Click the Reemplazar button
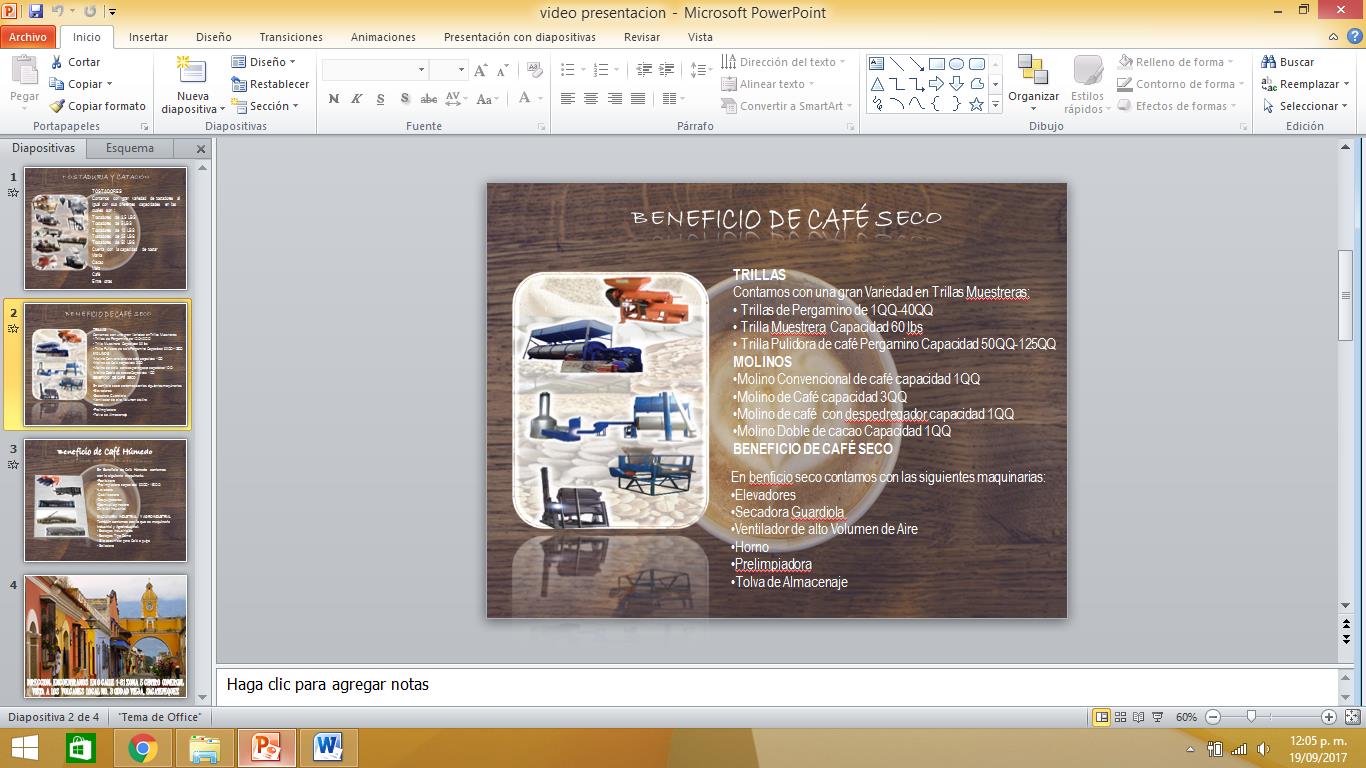 click(x=1308, y=84)
